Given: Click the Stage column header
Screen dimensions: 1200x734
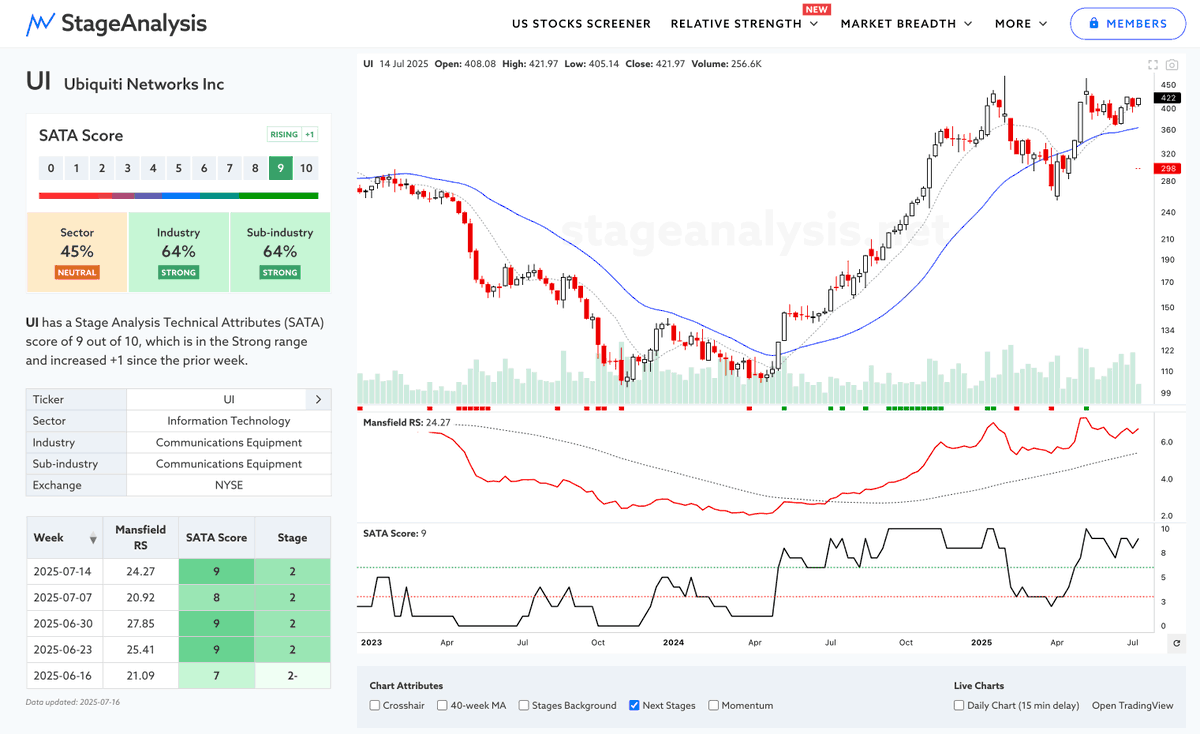Looking at the screenshot, I should (x=292, y=538).
